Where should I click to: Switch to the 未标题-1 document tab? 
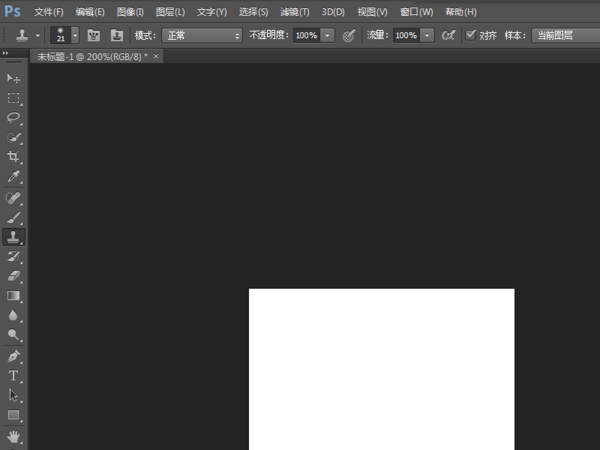[x=92, y=57]
